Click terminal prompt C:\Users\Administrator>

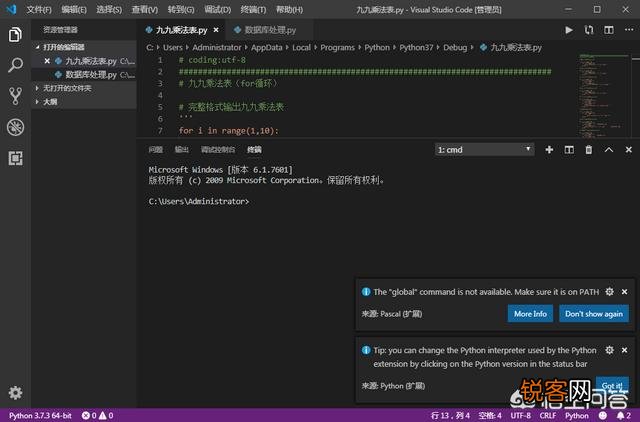tap(198, 202)
